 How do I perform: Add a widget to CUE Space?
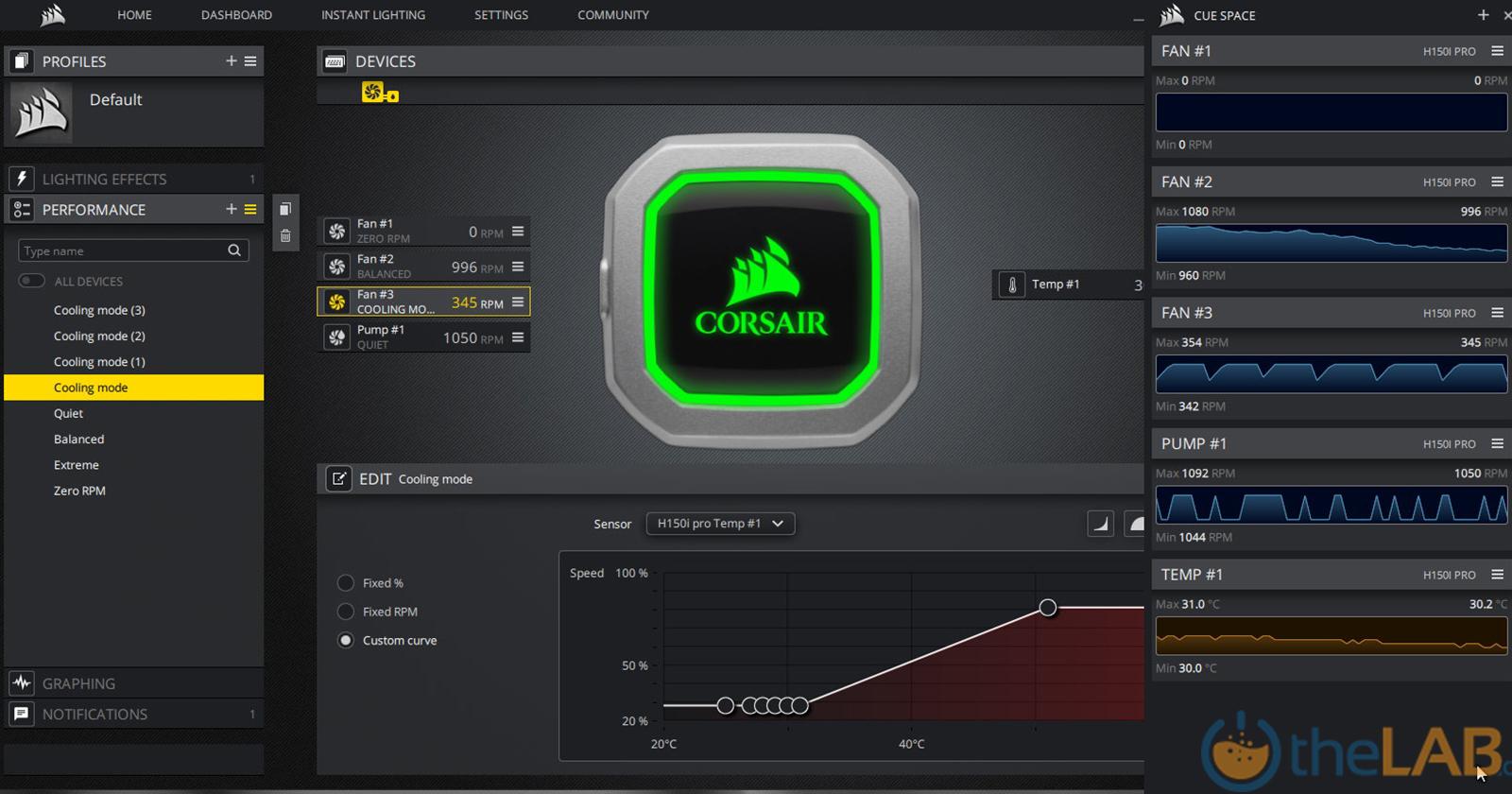tap(1483, 15)
